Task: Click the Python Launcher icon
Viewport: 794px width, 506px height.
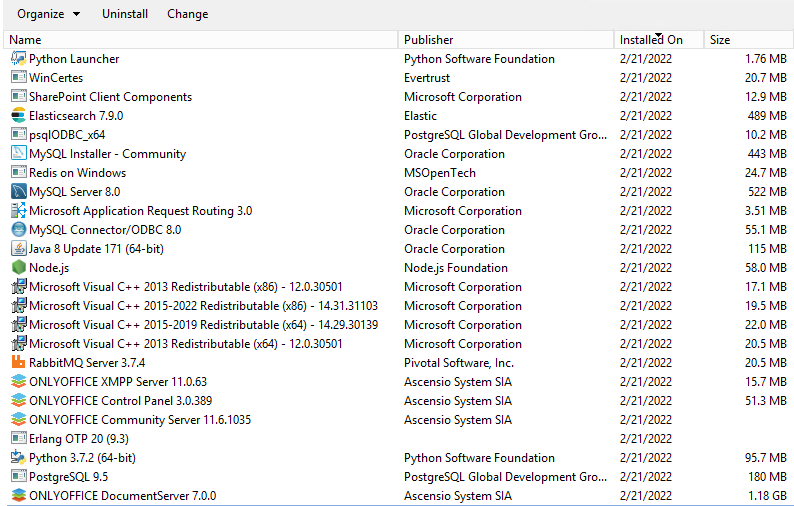Action: click(x=19, y=59)
